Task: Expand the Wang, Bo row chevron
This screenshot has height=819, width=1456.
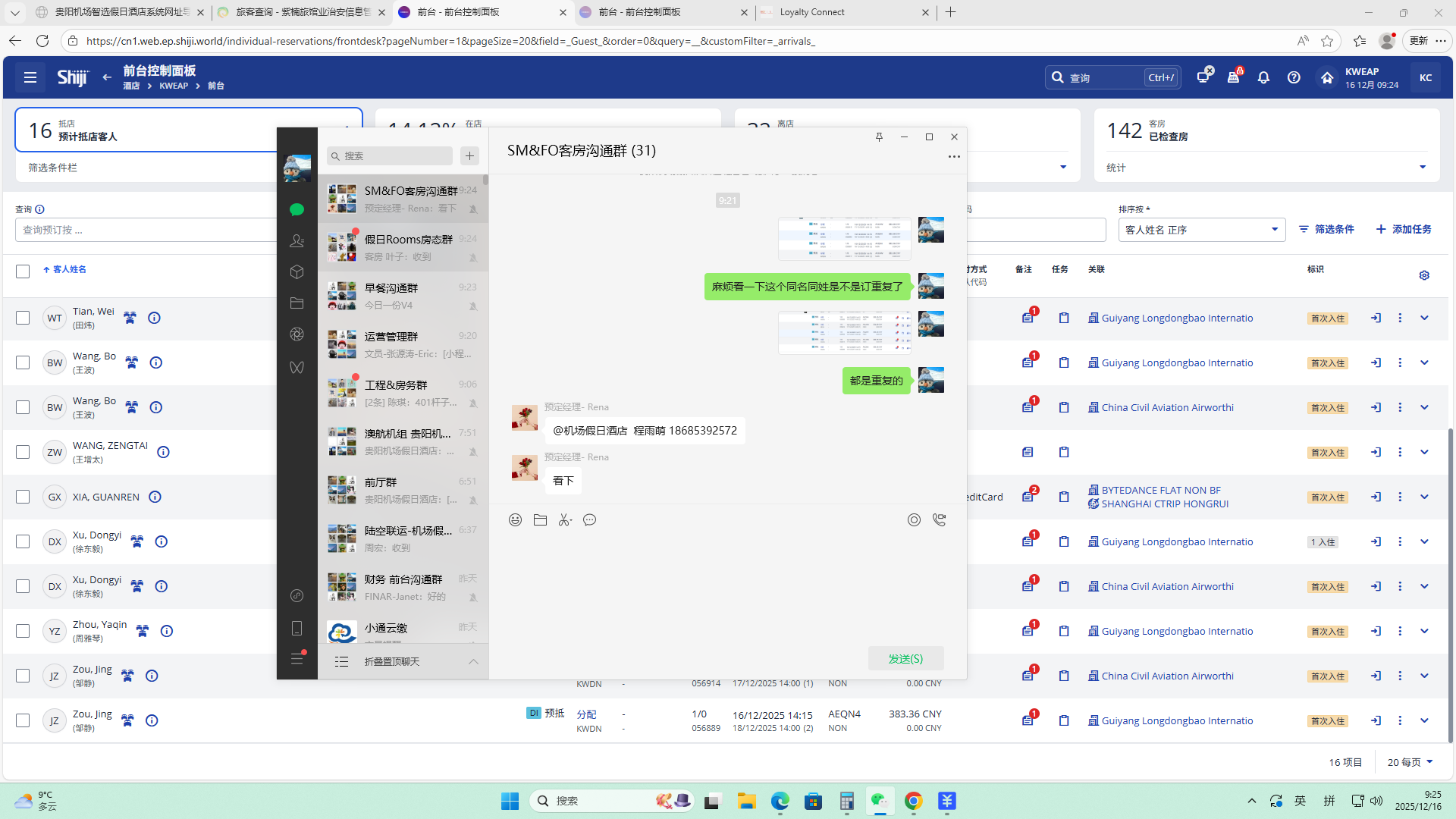Action: [1424, 363]
